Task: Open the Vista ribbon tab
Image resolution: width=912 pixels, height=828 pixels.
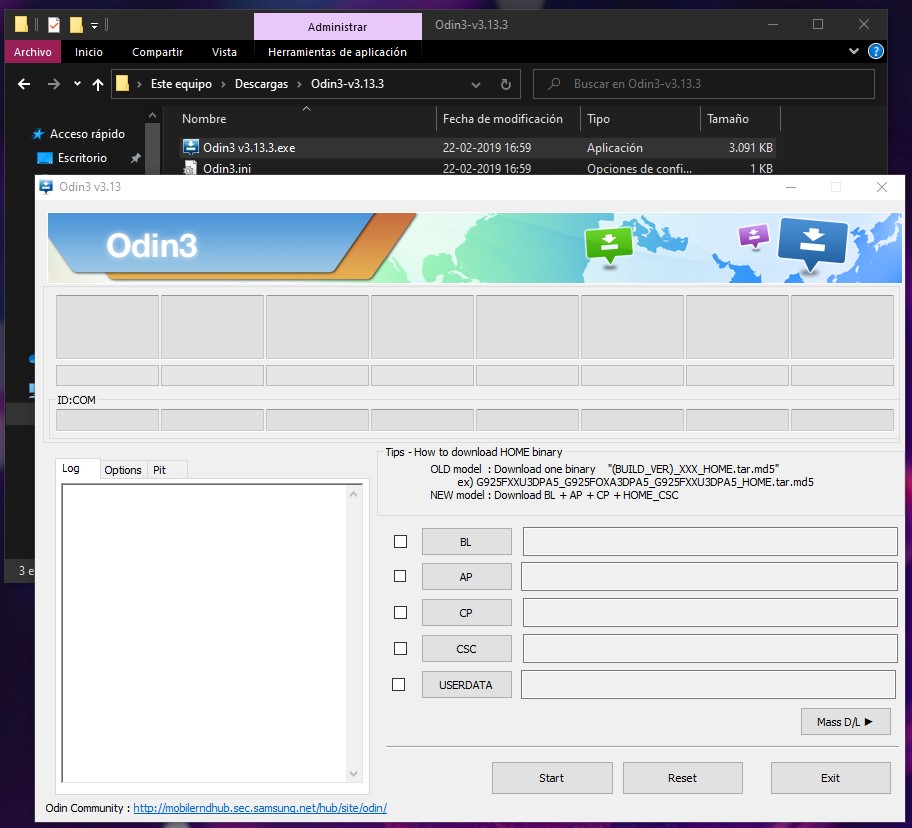Action: (224, 52)
